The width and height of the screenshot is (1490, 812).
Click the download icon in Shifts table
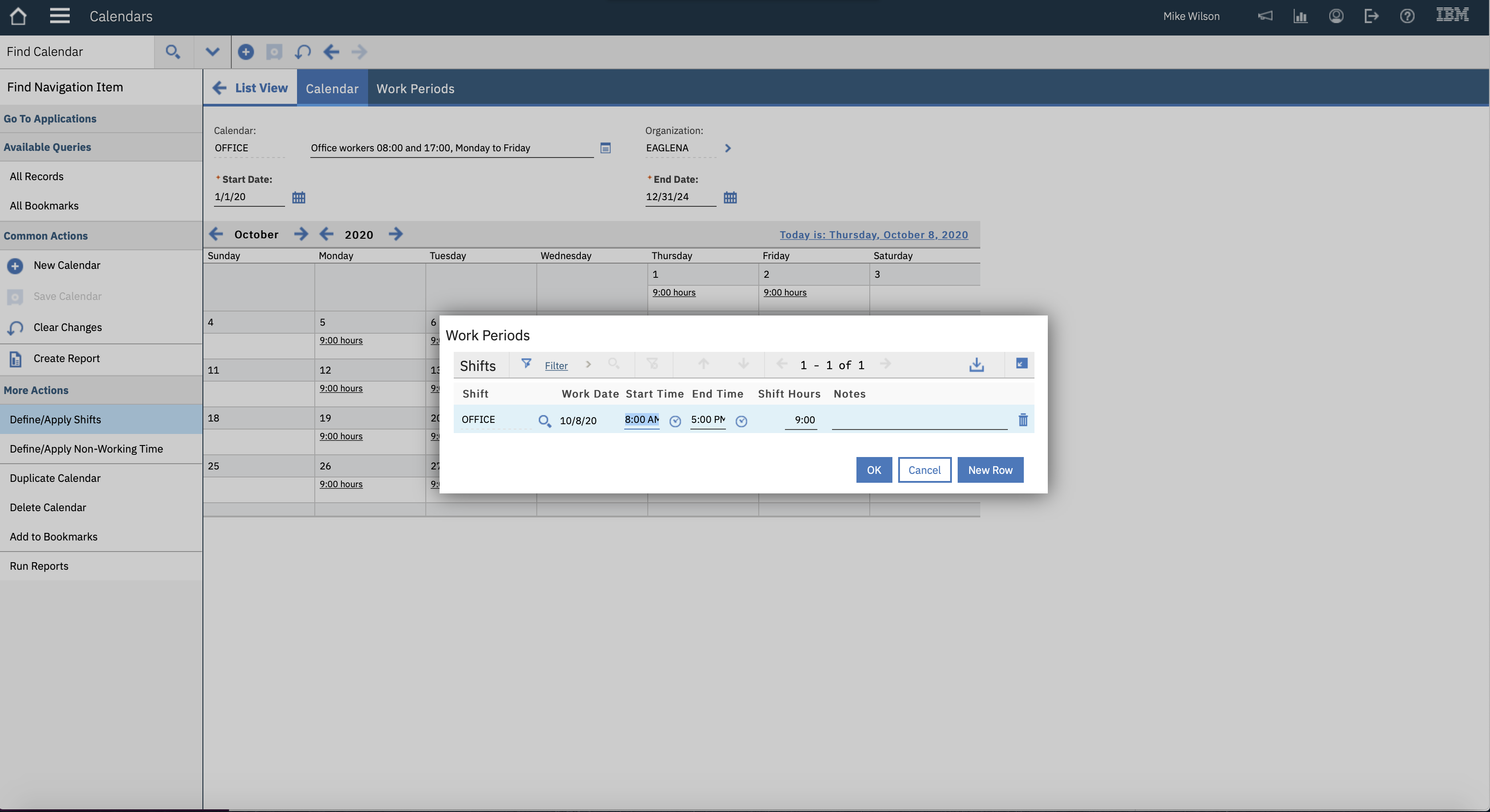[976, 365]
